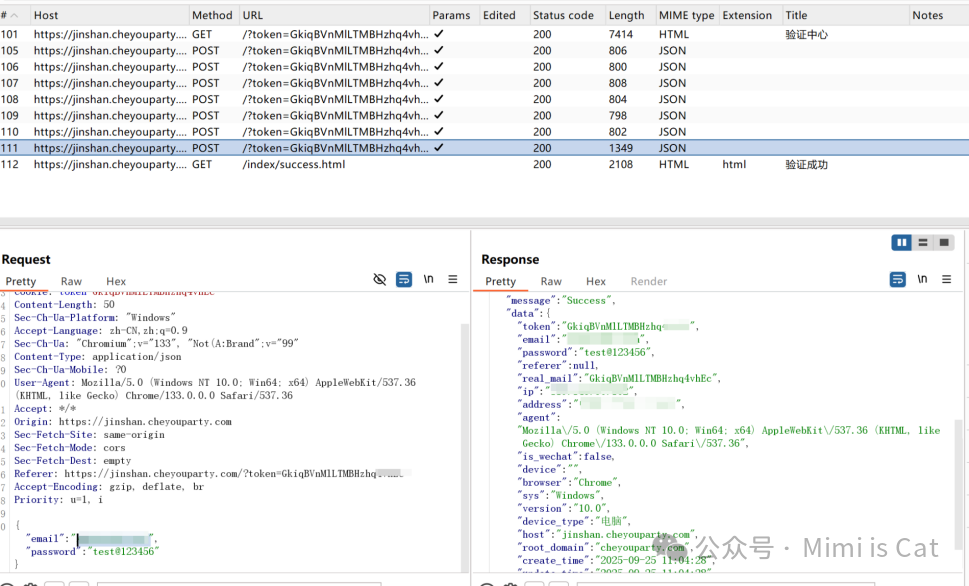Click the \n newline icon in Response panel

(922, 279)
